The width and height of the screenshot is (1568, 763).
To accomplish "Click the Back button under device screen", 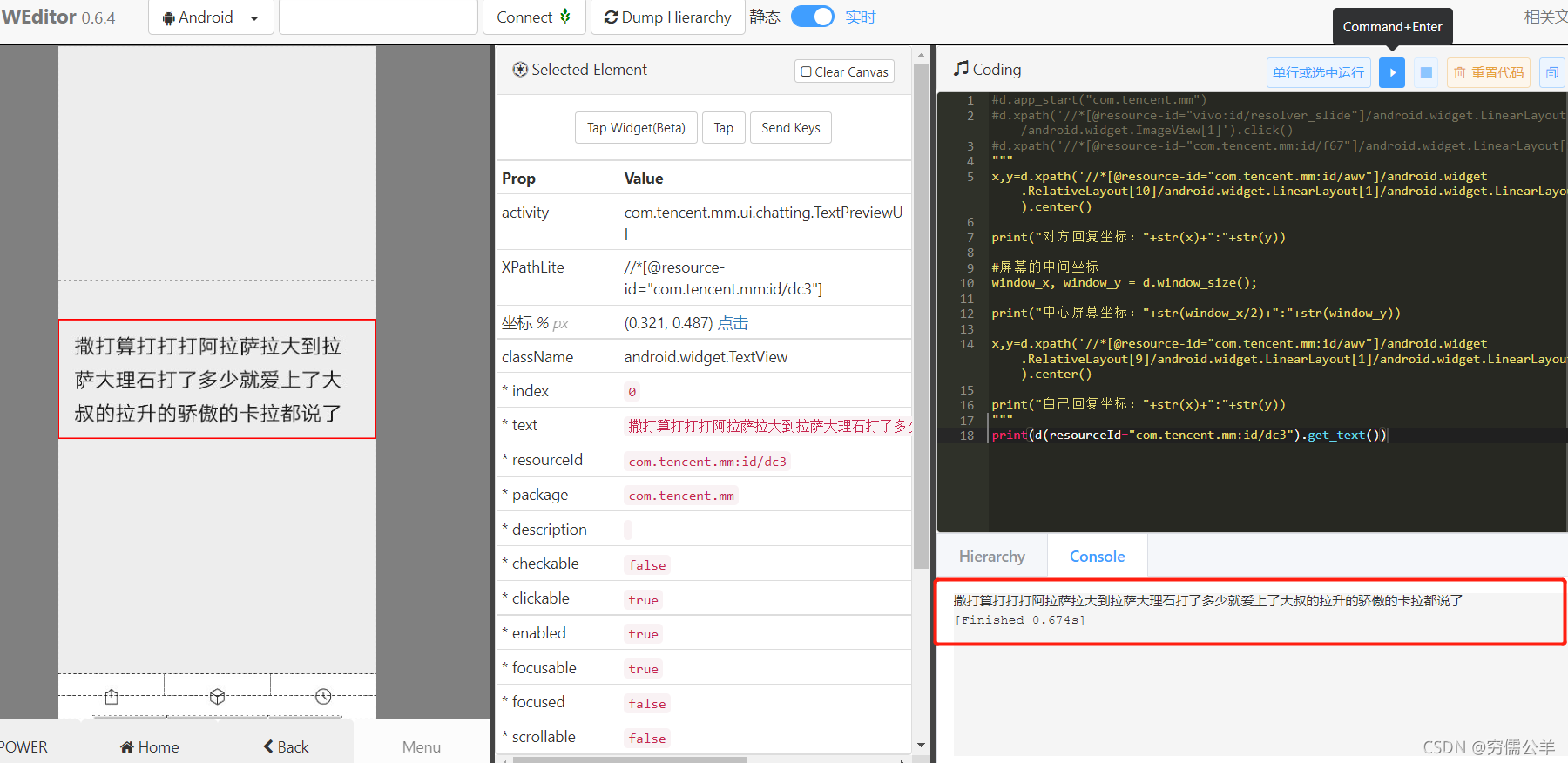I will 286,746.
